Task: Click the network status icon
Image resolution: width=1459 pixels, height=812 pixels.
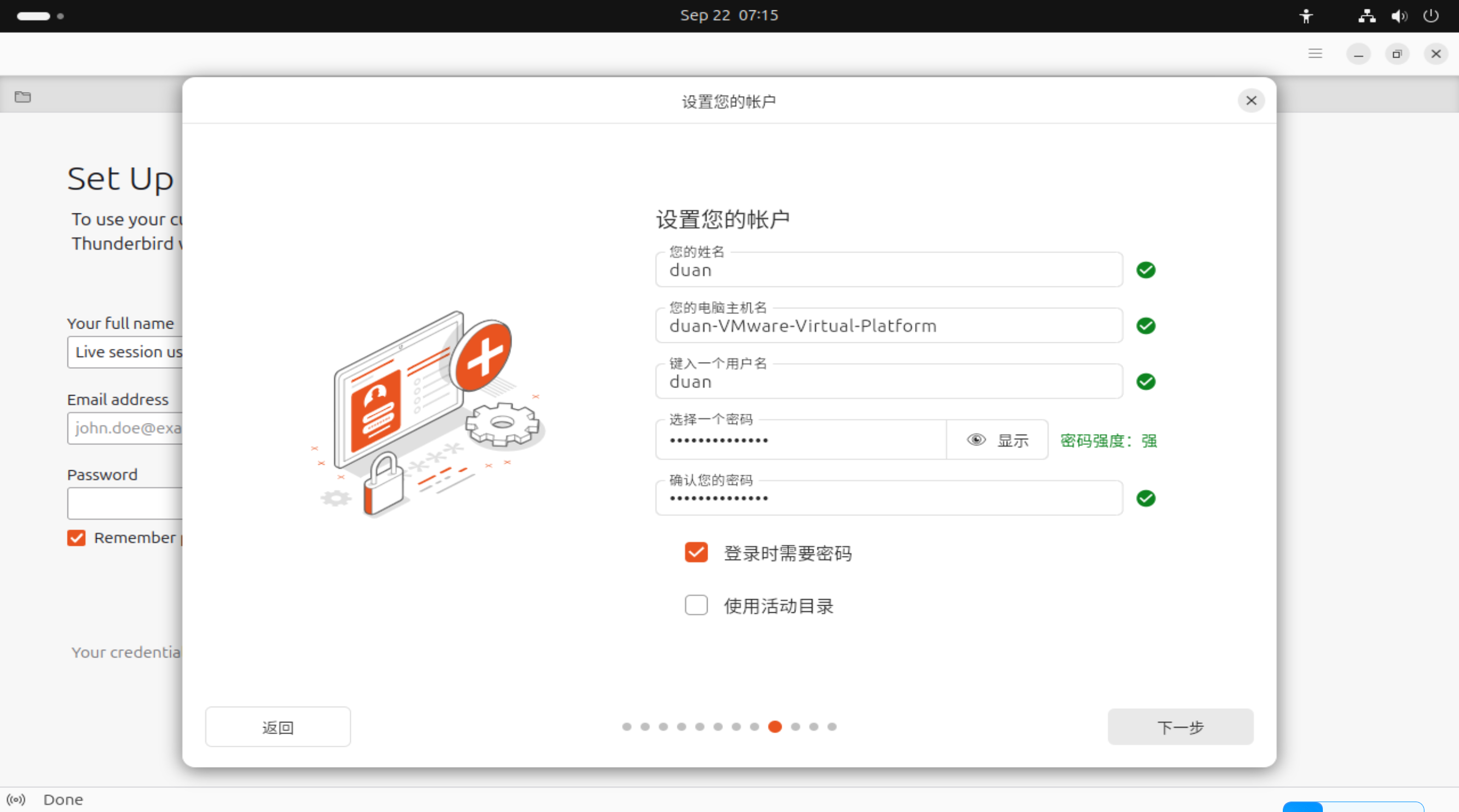Action: point(1367,16)
